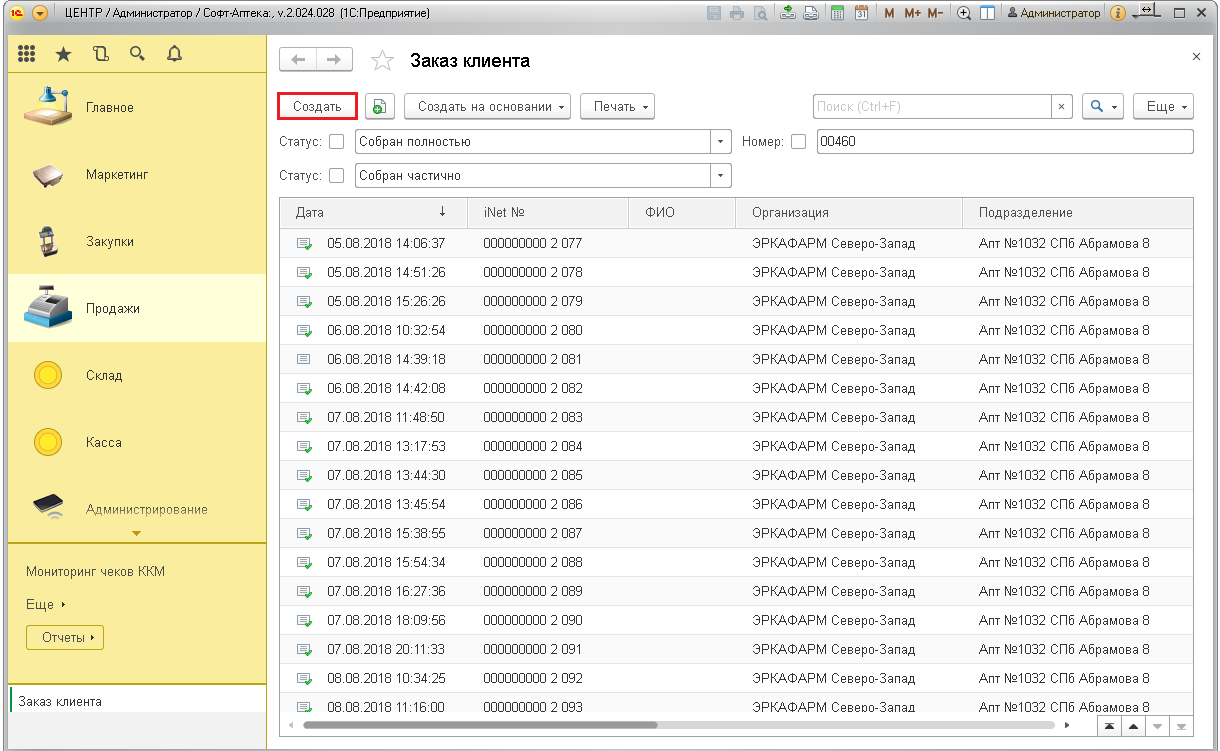
Task: Open the favorites star in the sidebar toolbar
Action: click(63, 55)
